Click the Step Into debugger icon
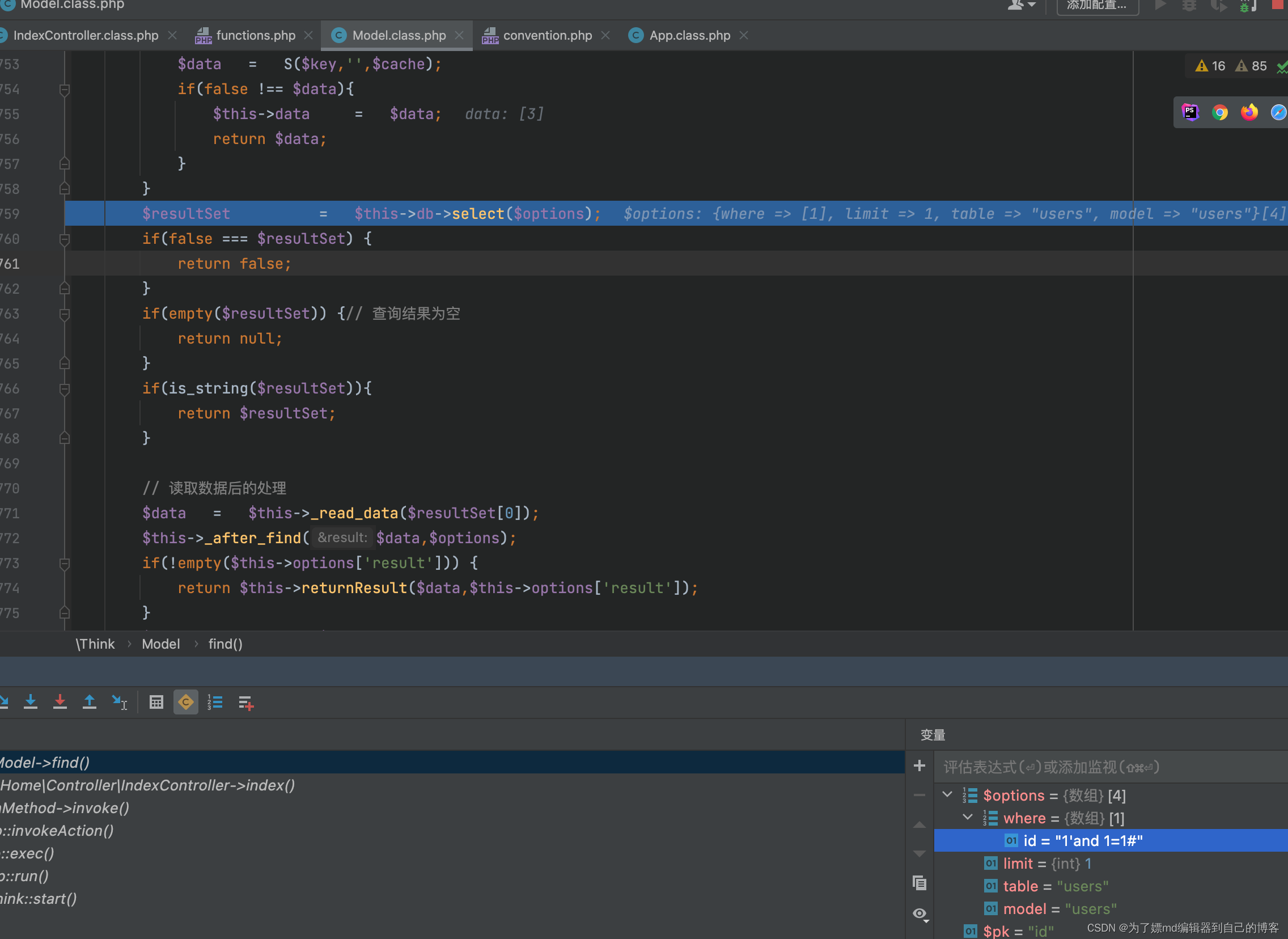Viewport: 1288px width, 939px height. 31,703
